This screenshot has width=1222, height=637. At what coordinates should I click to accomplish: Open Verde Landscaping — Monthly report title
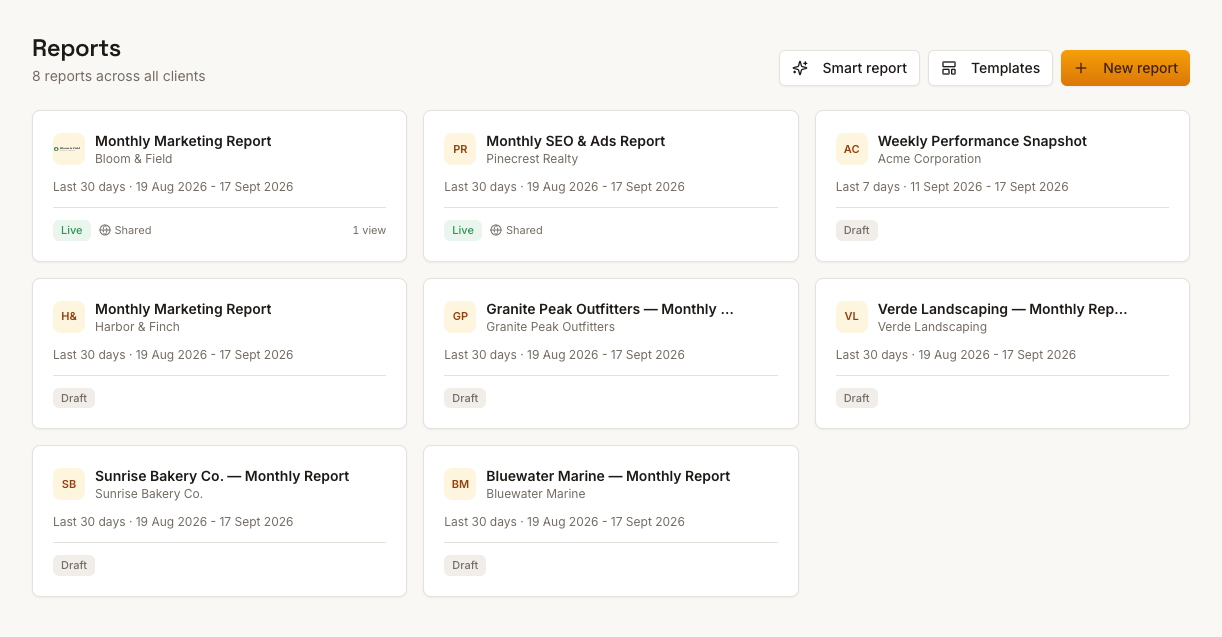tap(1002, 309)
